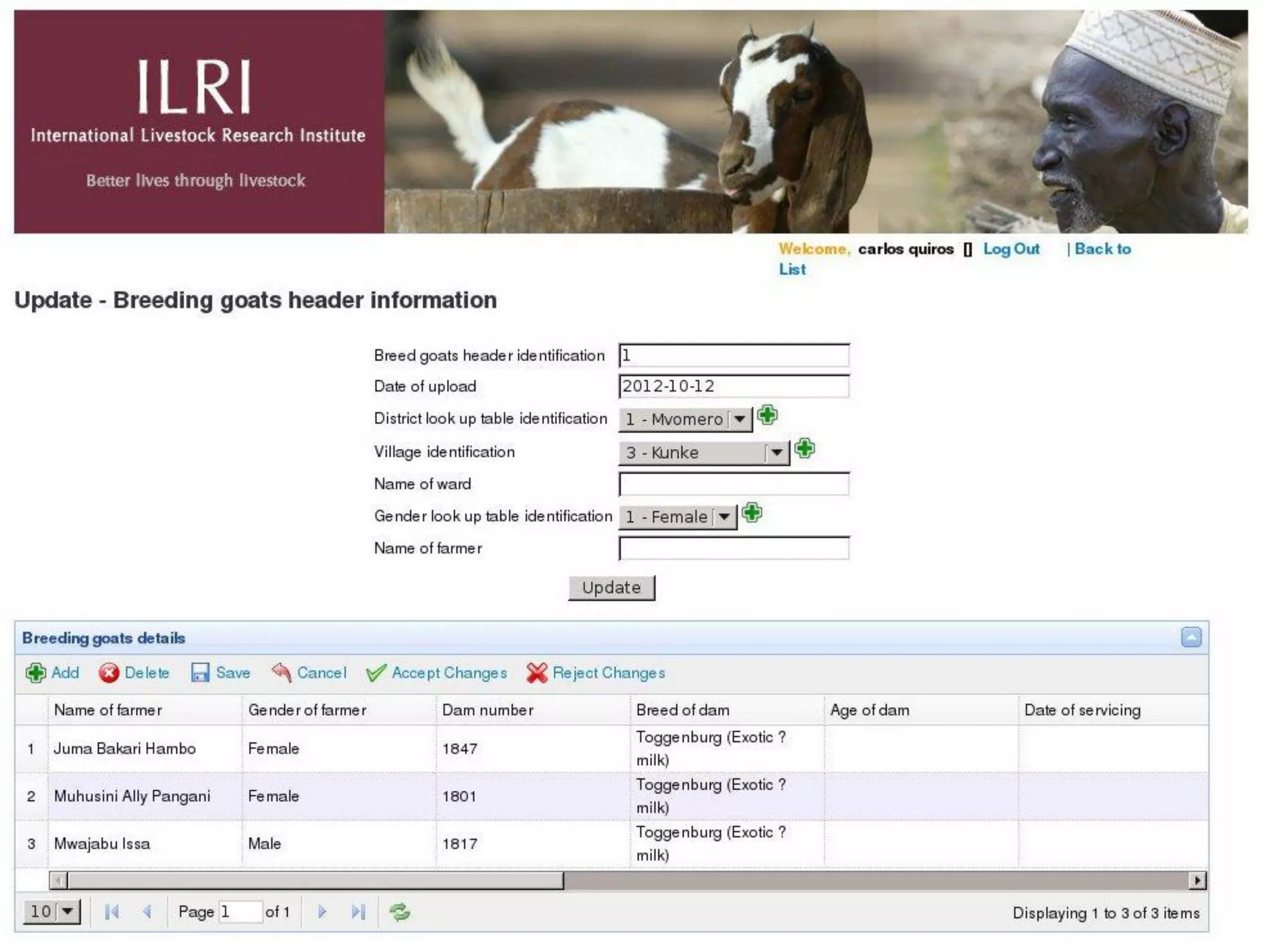The height and width of the screenshot is (952, 1270).
Task: Open the Gender look up dropdown
Action: click(677, 517)
